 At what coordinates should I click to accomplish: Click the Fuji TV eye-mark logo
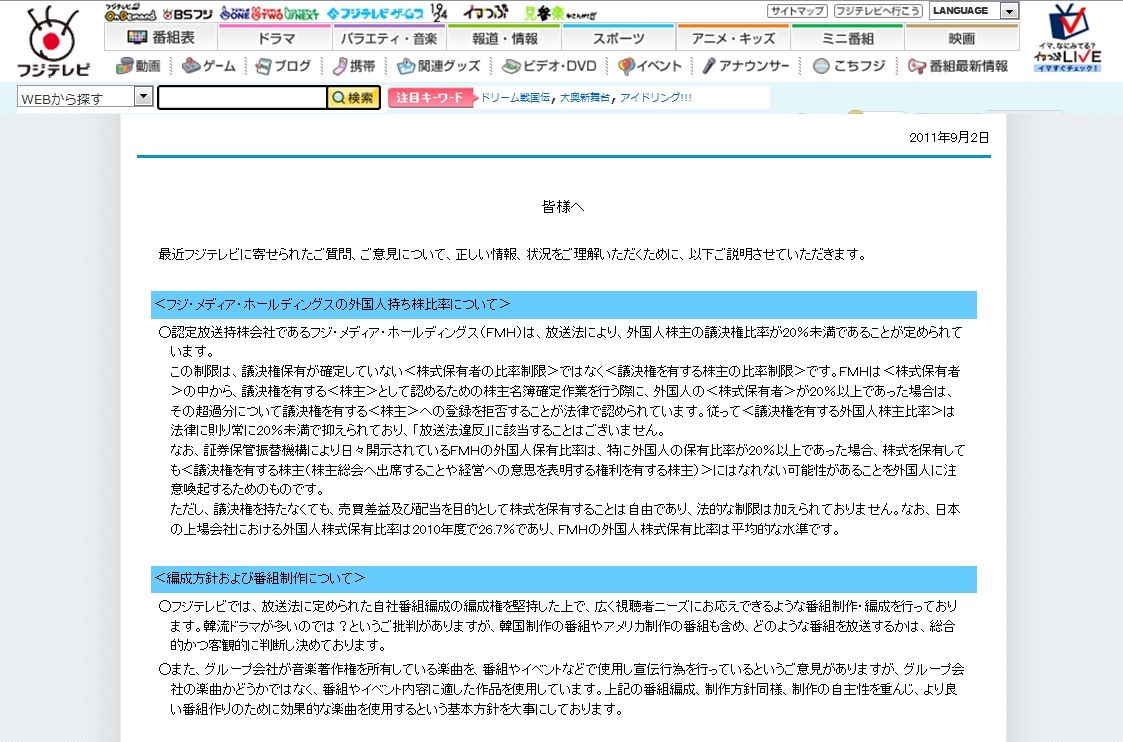click(53, 41)
